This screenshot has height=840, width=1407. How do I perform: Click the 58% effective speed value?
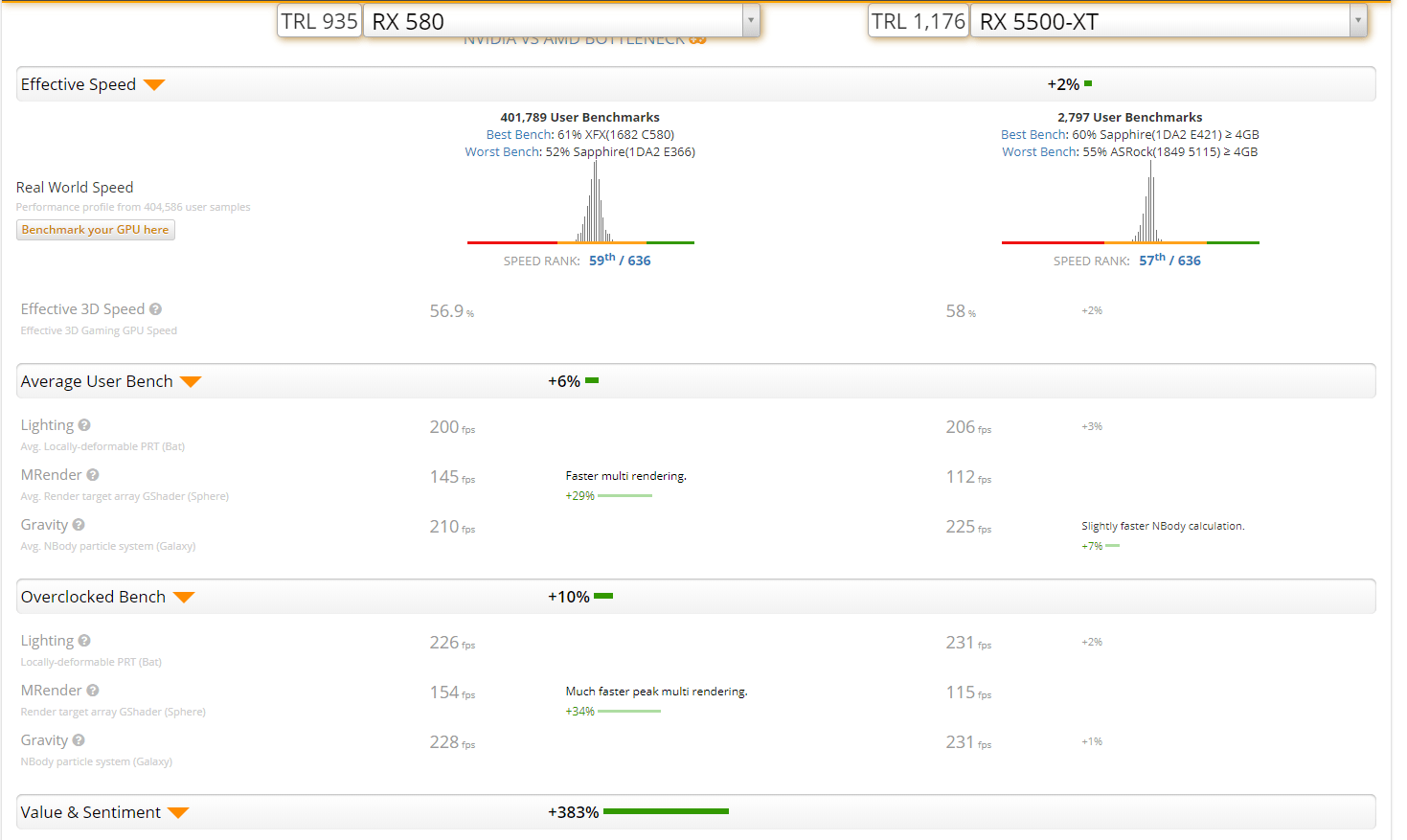click(961, 311)
